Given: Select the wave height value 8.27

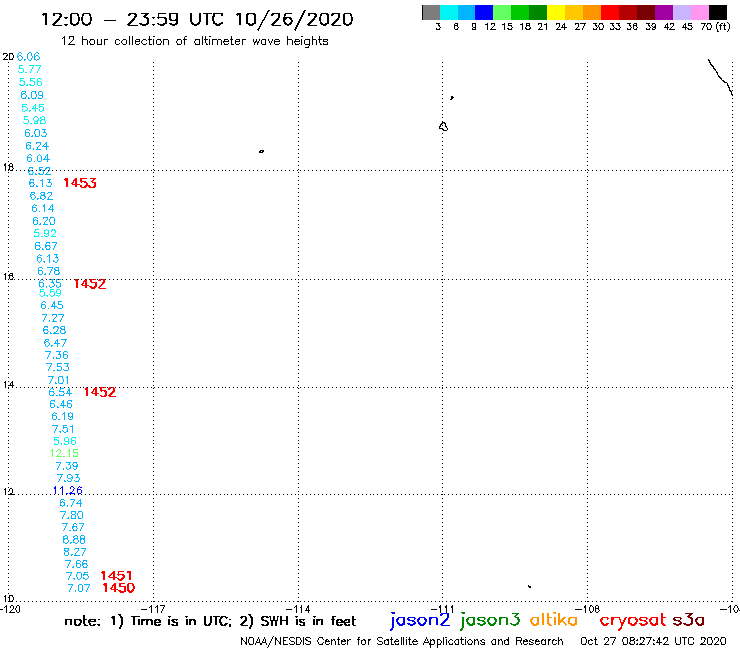Looking at the screenshot, I should pyautogui.click(x=75, y=552).
